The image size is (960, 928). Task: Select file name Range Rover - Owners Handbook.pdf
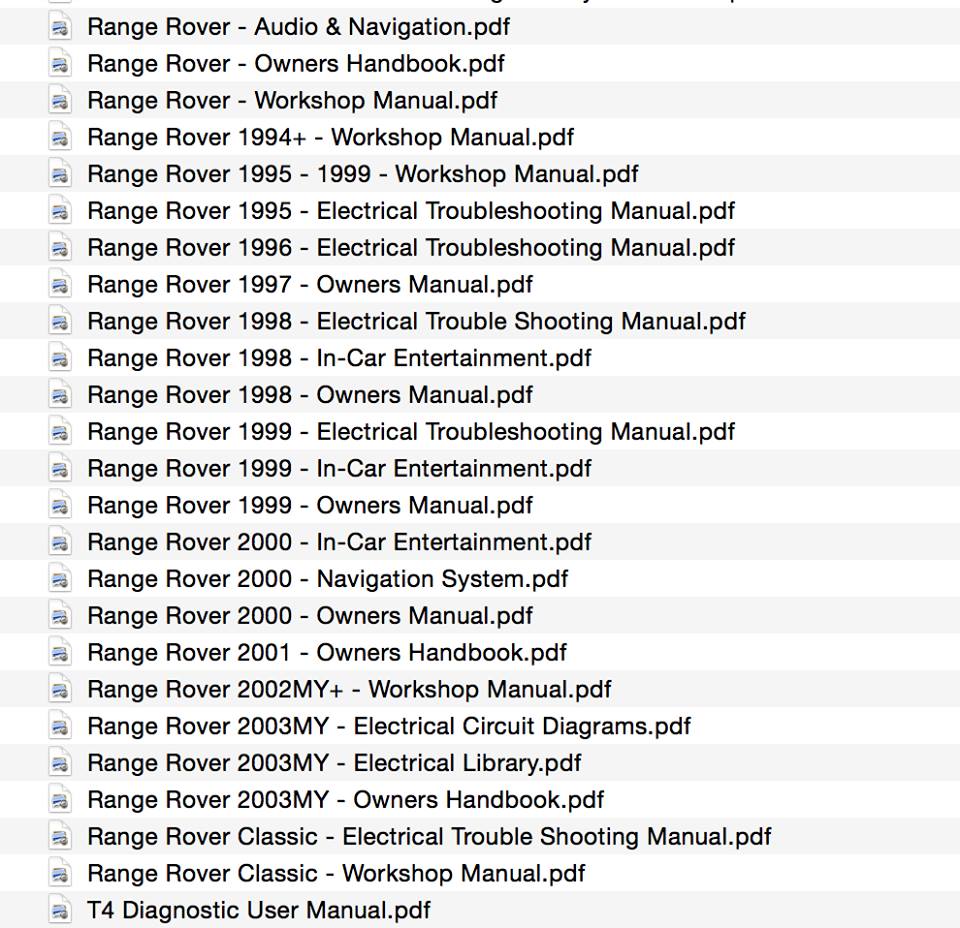click(296, 64)
